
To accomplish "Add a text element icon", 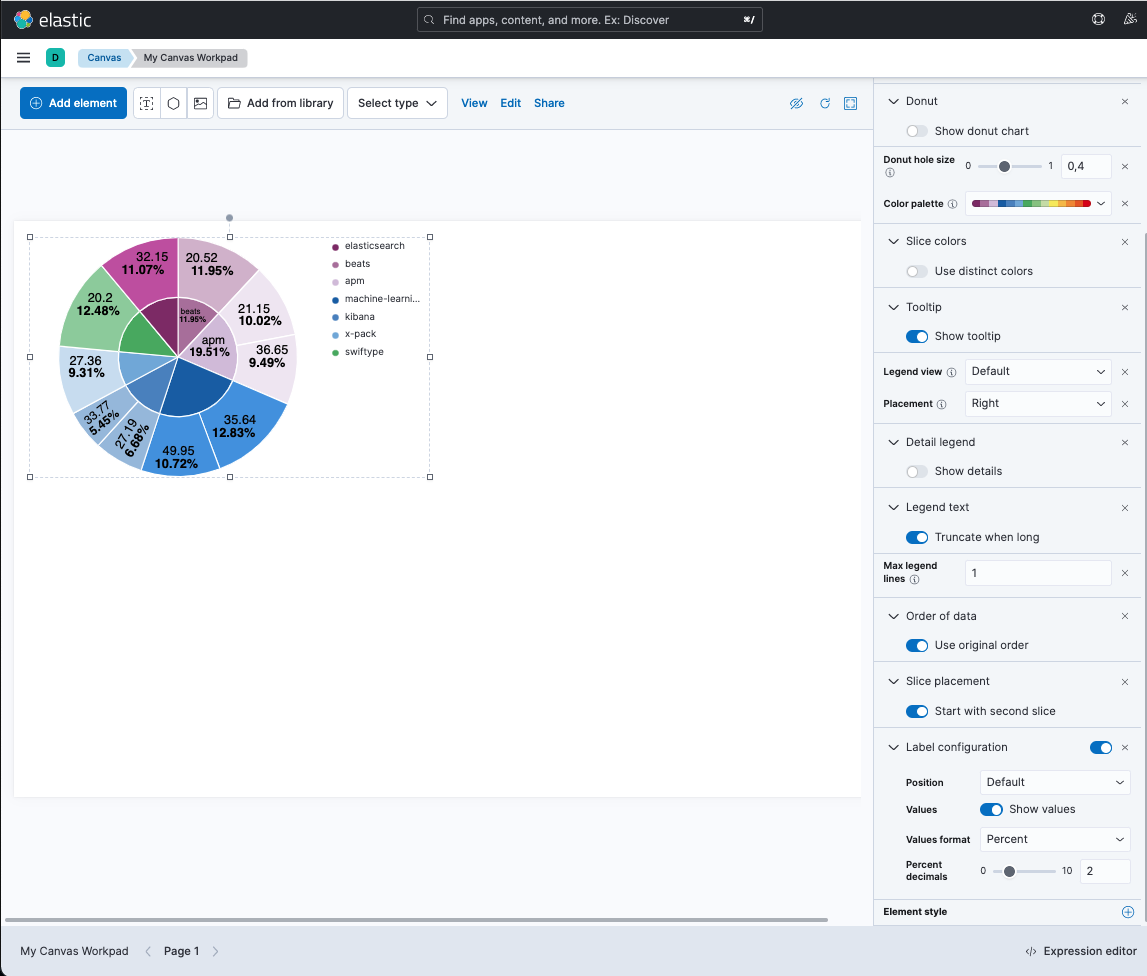I will coord(147,103).
